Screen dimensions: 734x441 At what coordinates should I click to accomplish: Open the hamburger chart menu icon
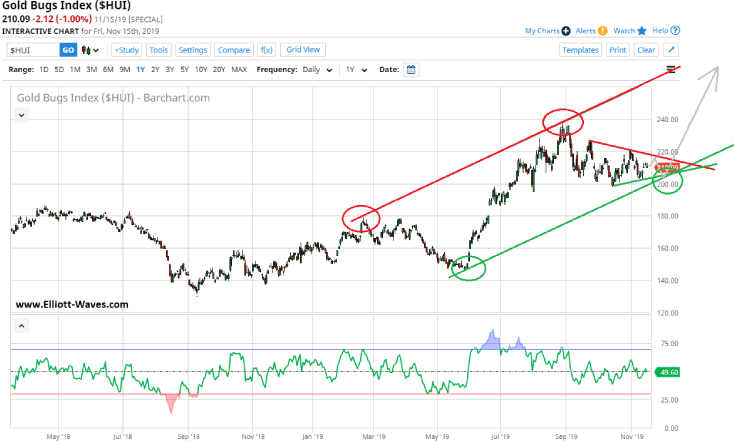(672, 69)
